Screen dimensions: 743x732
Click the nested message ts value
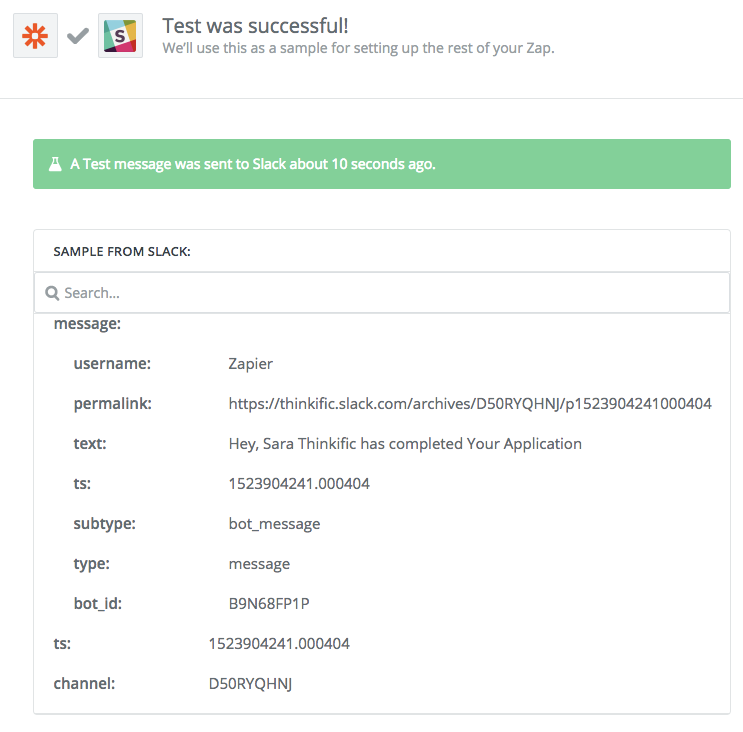(x=299, y=484)
